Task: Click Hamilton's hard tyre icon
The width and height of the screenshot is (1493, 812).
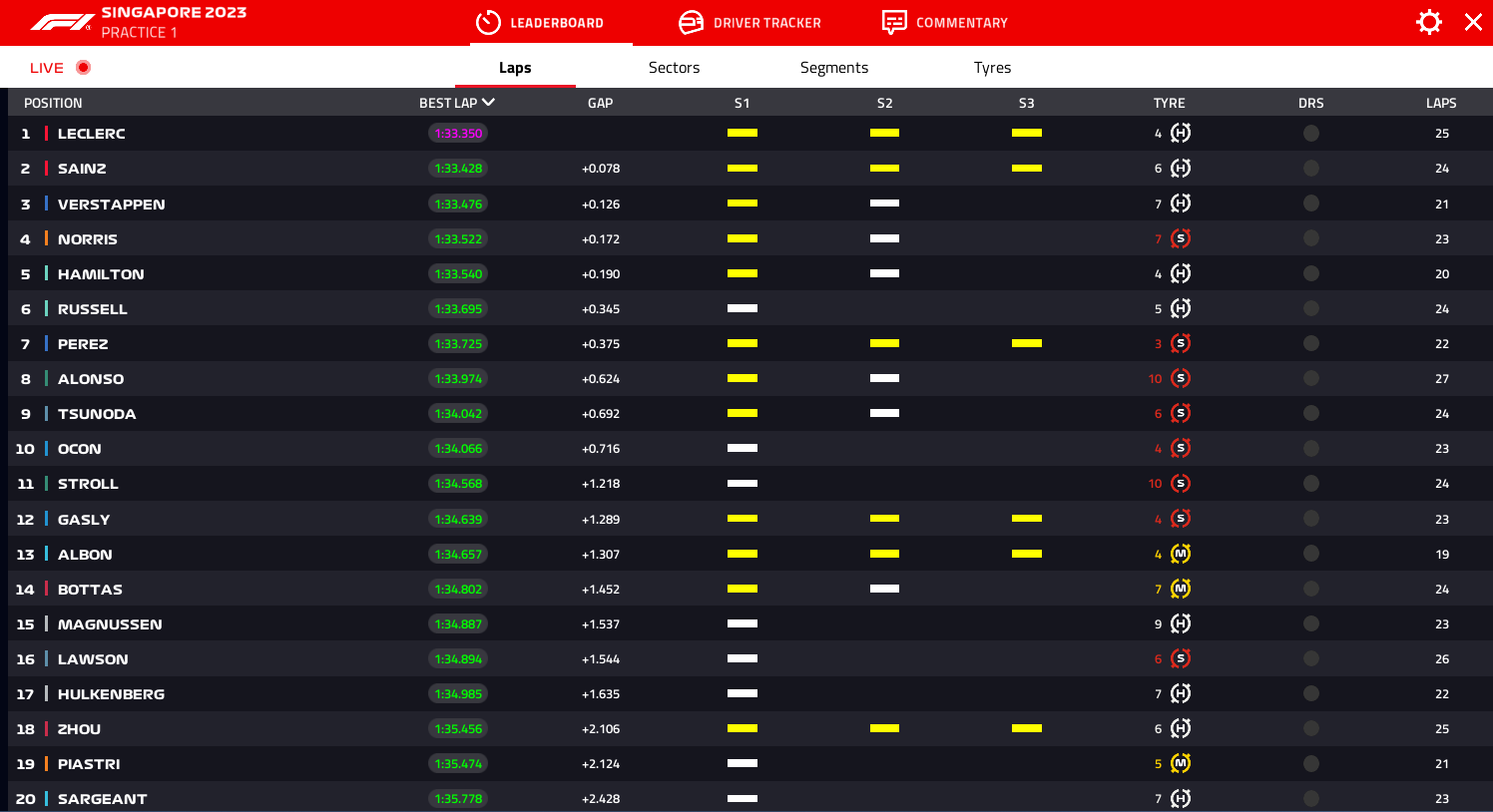Action: click(1181, 273)
